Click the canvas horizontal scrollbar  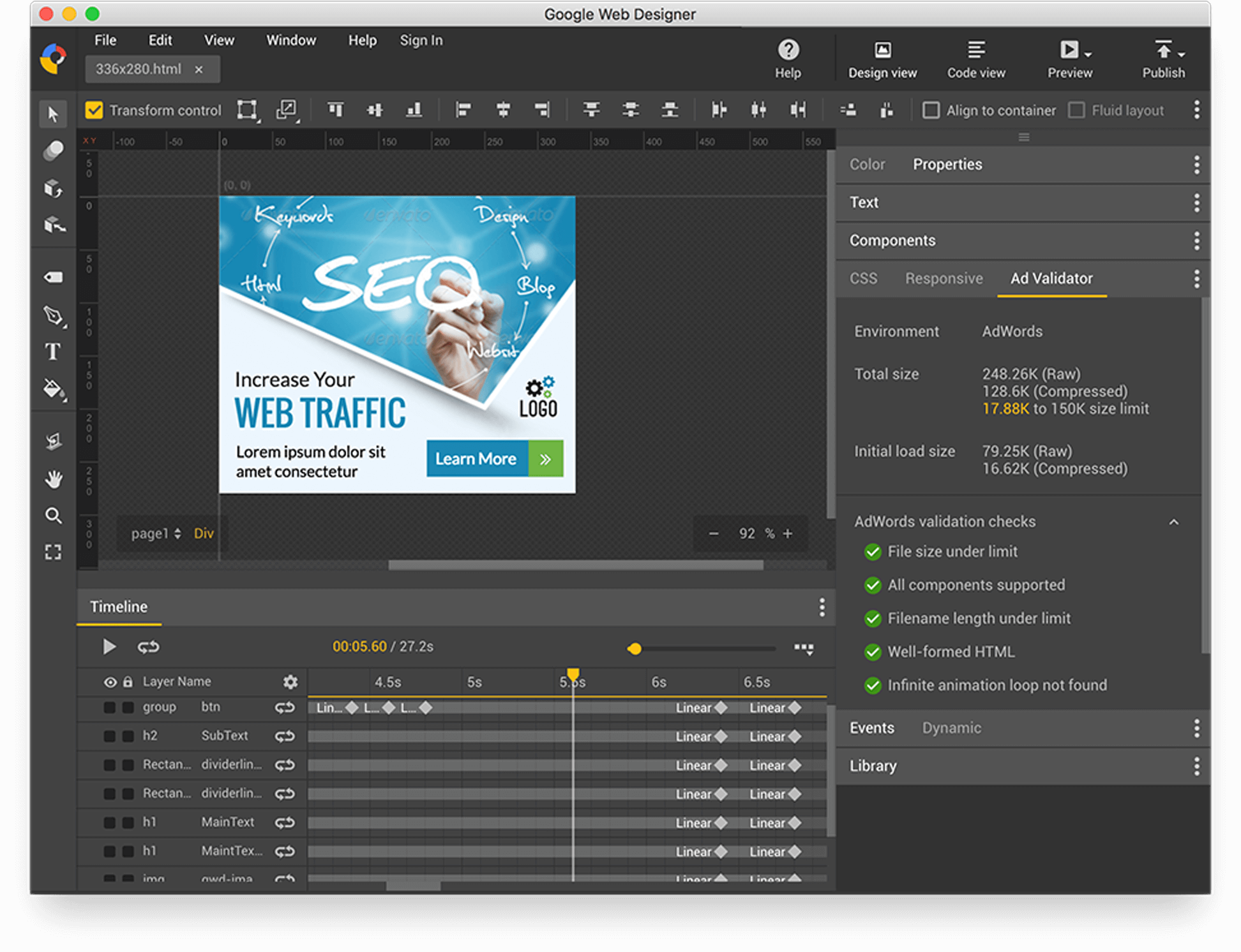coord(575,565)
